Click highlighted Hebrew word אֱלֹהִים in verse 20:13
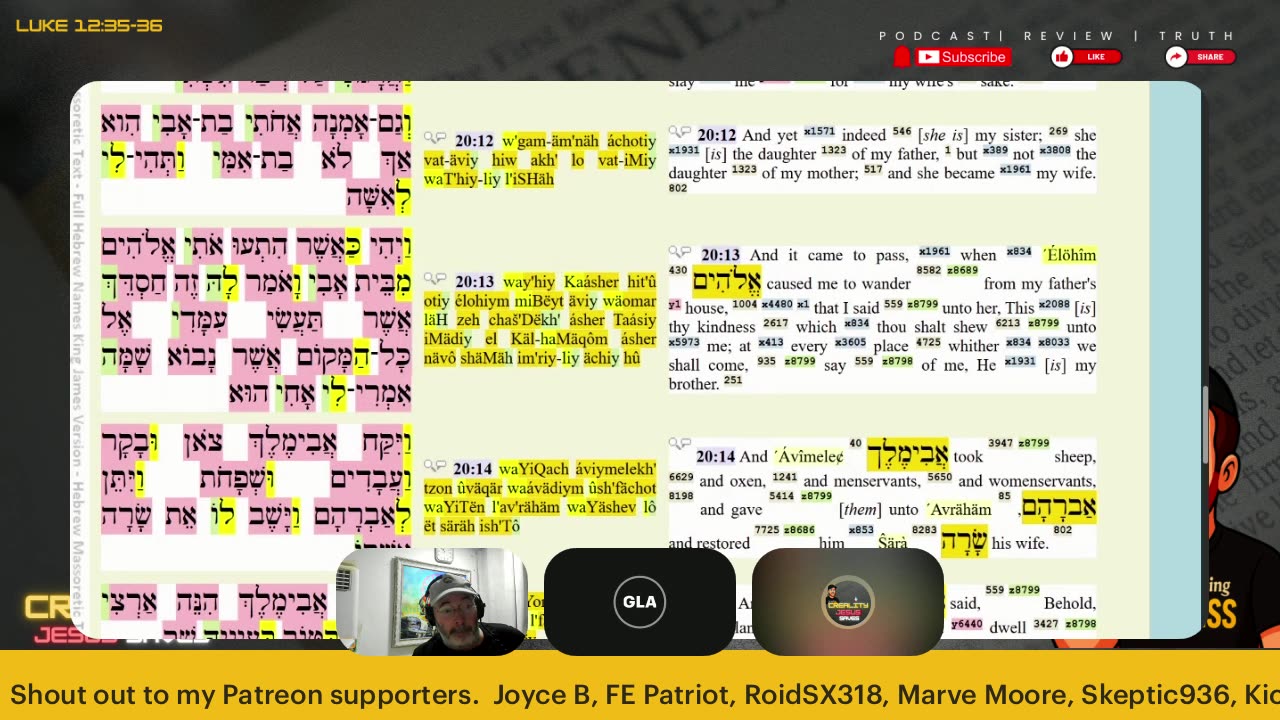 pyautogui.click(x=727, y=281)
